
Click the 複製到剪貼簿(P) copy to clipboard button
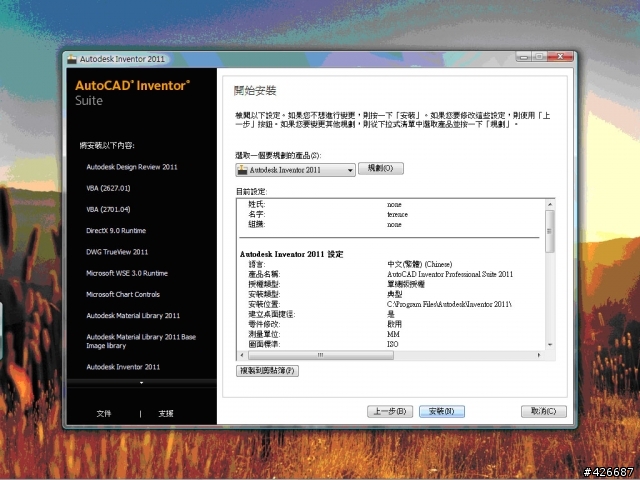tap(267, 371)
